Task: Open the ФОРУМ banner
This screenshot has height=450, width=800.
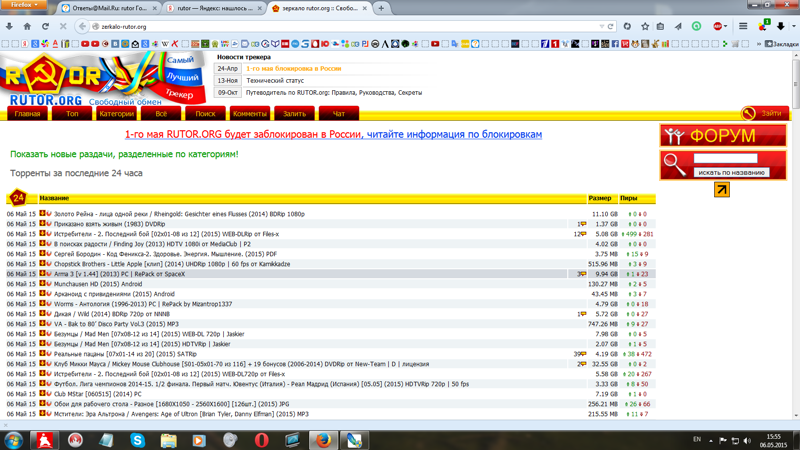Action: click(x=723, y=136)
